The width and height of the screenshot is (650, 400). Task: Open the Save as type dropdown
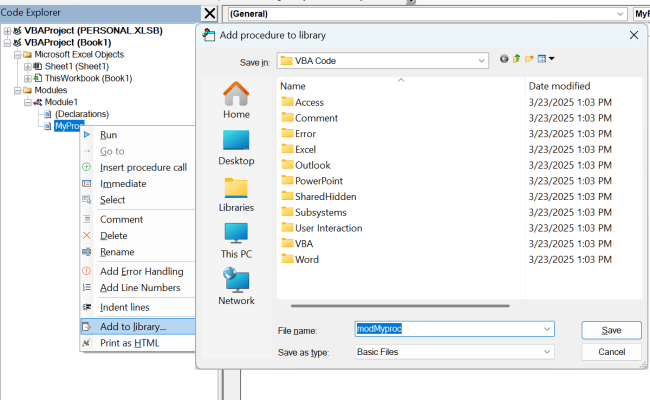pyautogui.click(x=547, y=352)
